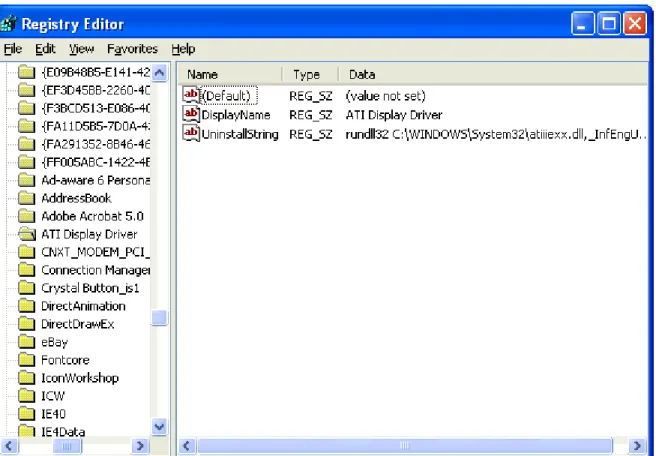The image size is (656, 456).
Task: Click the IE4Data folder icon
Action: tap(27, 431)
